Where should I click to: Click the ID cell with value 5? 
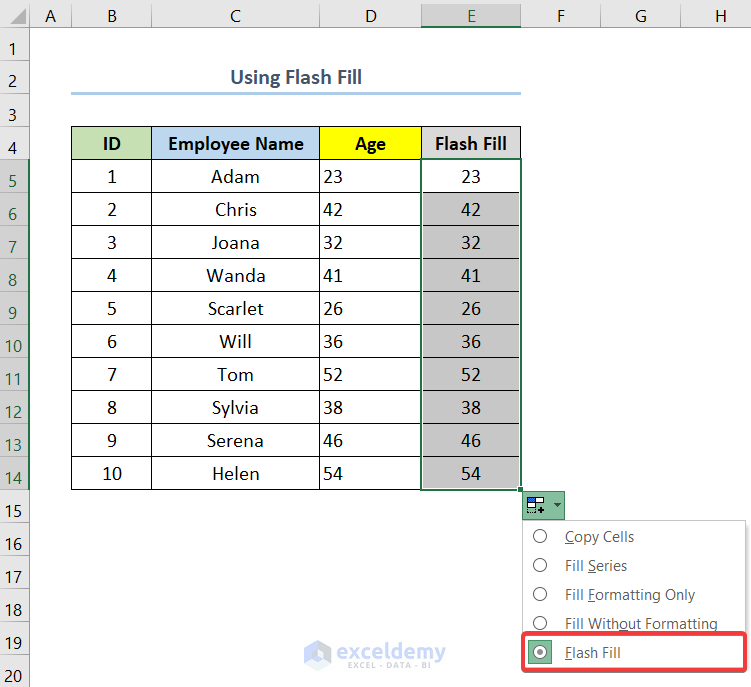coord(112,309)
